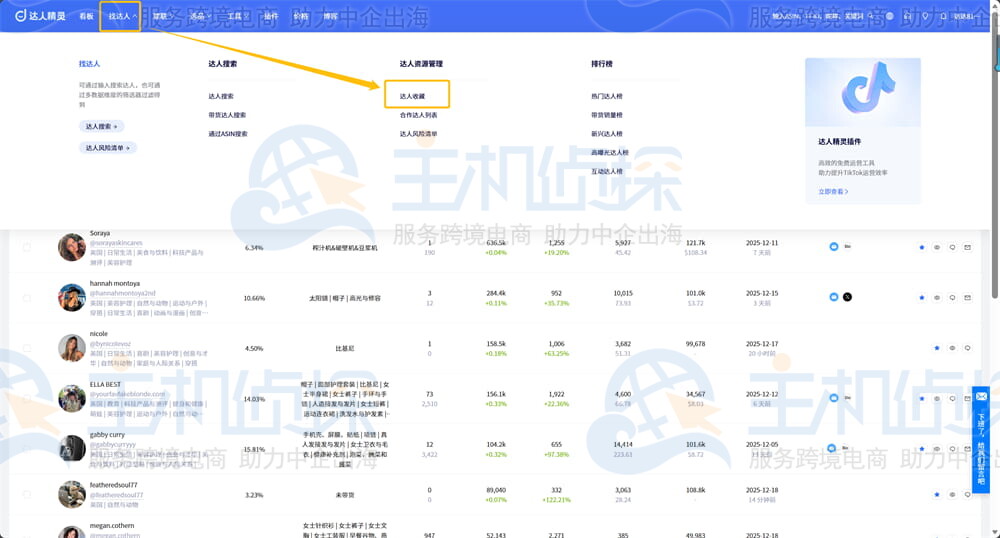Click blue contact icon in Soraya row
Viewport: 1000px width, 538px height.
pos(834,246)
